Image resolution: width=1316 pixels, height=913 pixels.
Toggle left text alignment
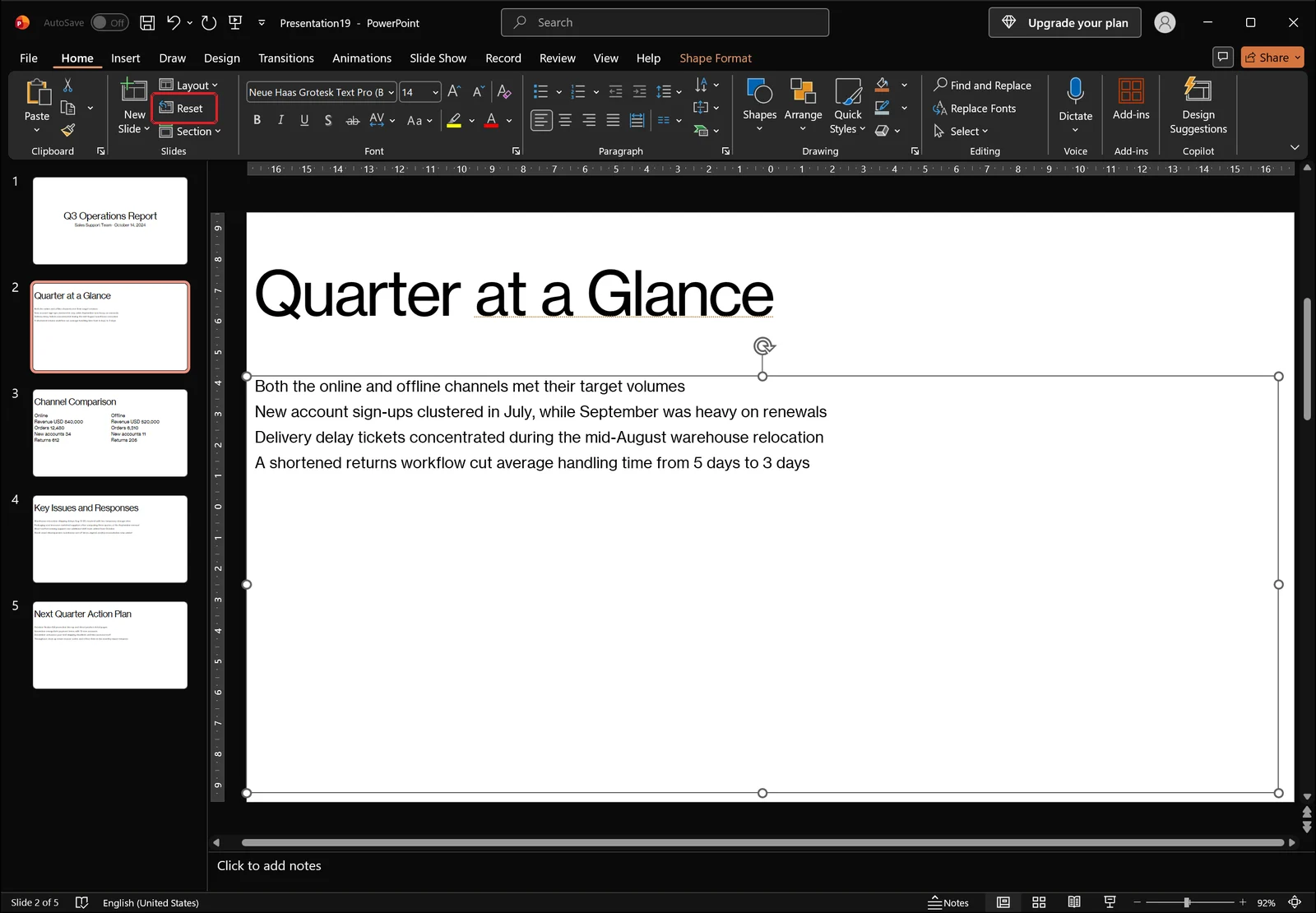(x=541, y=120)
